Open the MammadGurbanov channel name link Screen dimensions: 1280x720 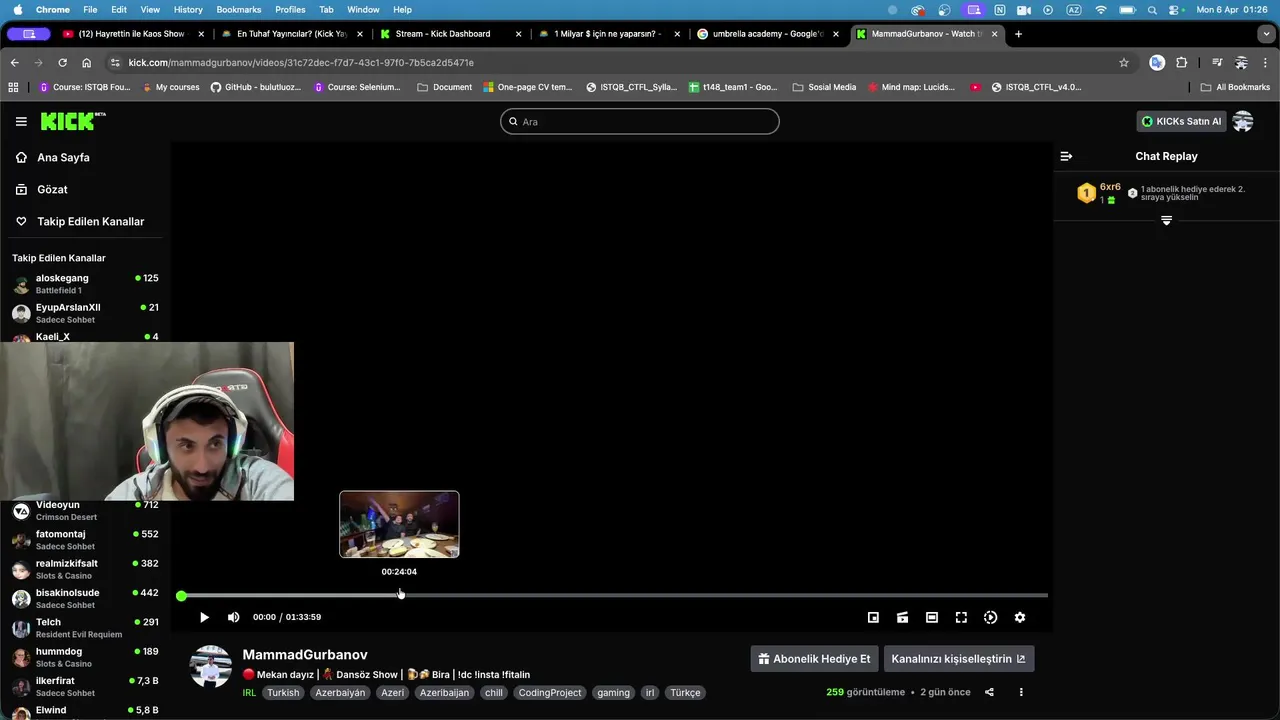[x=305, y=654]
